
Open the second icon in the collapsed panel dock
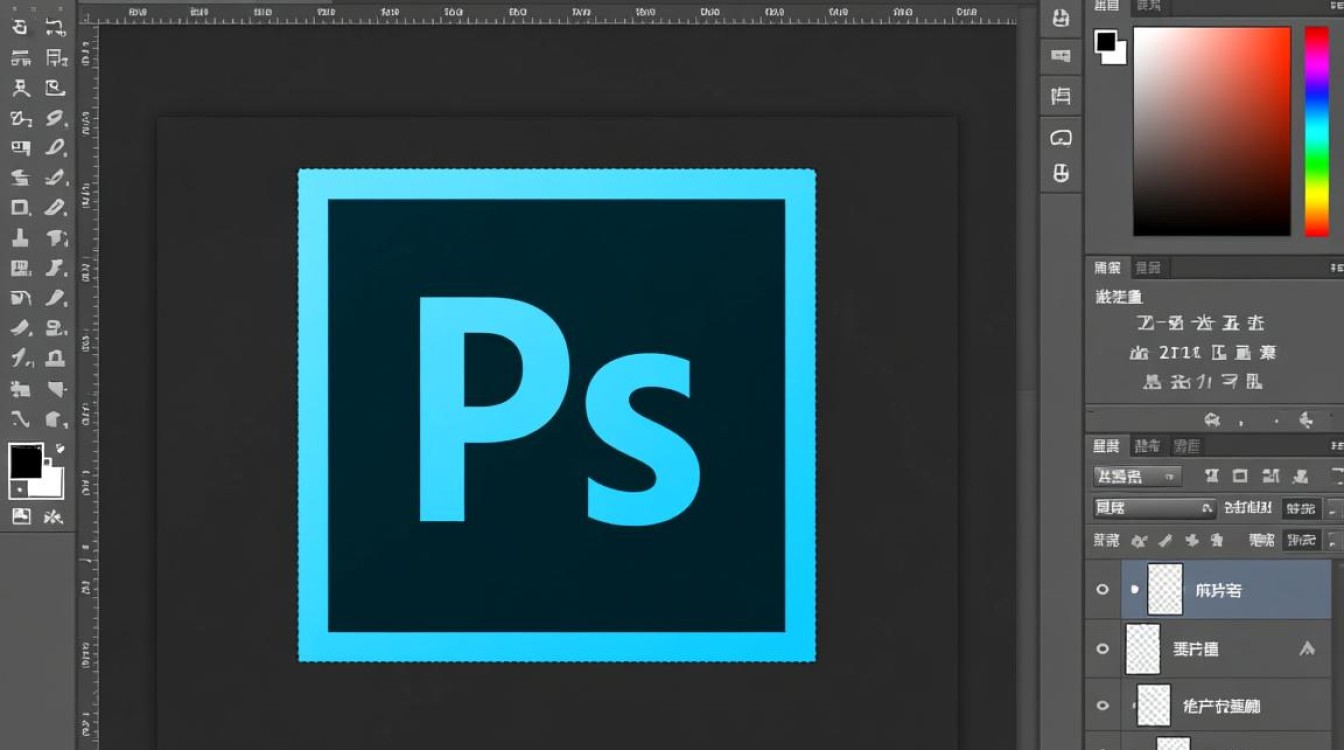pos(1061,56)
